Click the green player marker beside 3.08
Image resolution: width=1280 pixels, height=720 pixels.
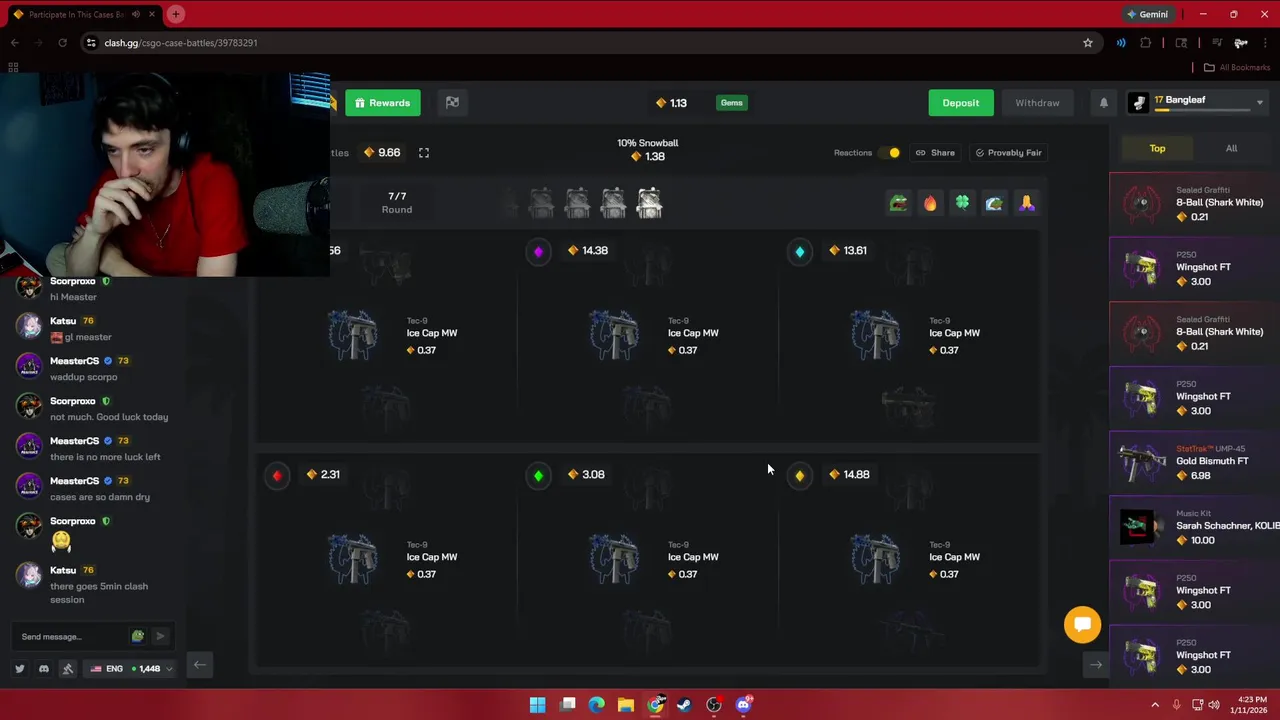[538, 476]
